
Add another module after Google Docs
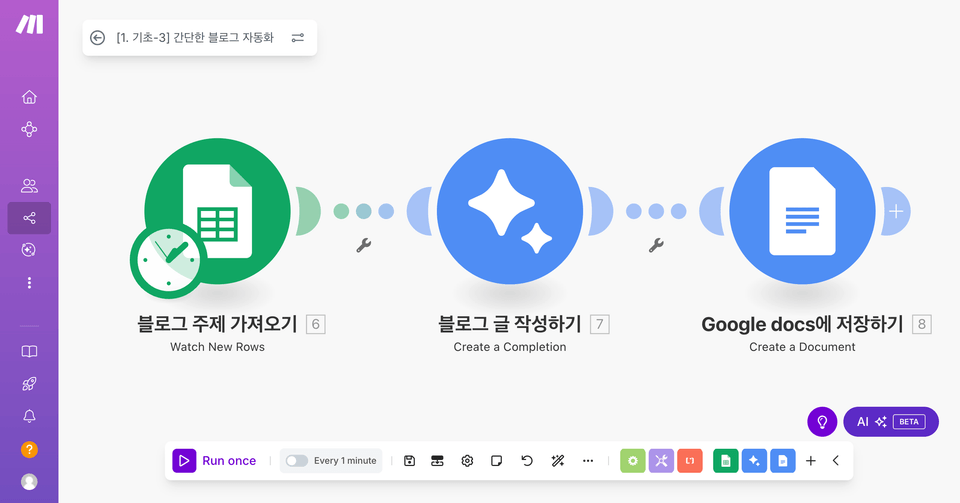click(896, 212)
